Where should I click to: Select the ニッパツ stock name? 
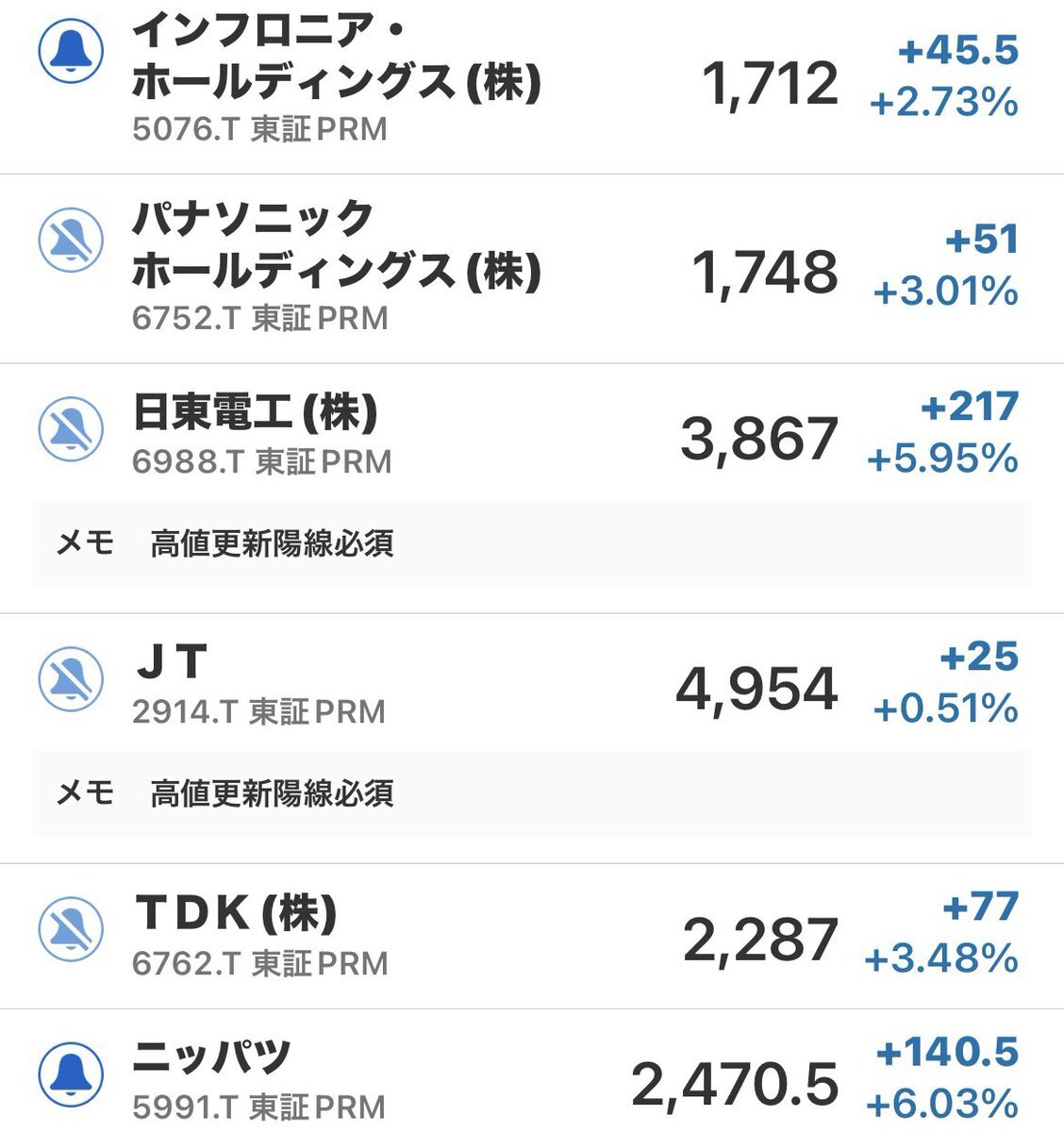[211, 1057]
